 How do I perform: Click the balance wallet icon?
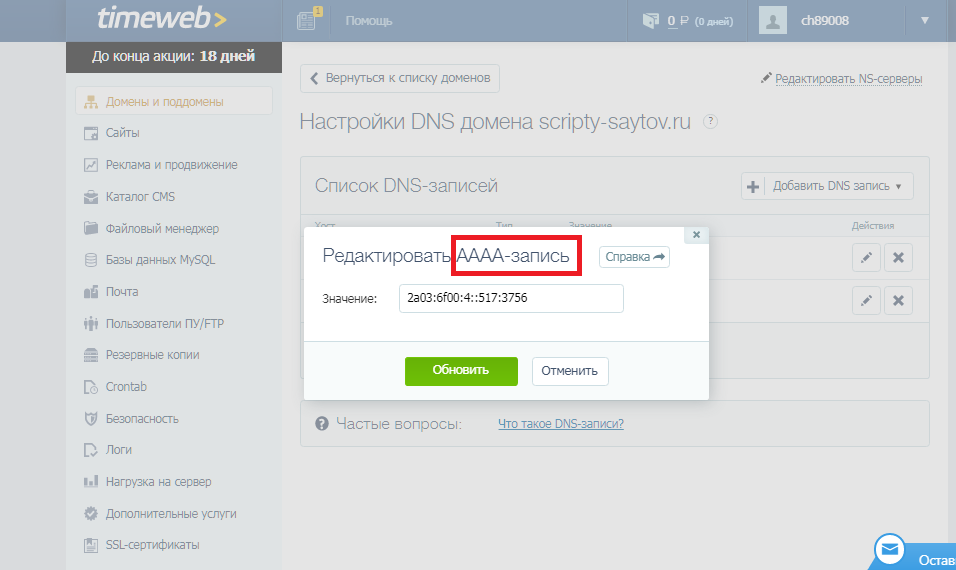(x=651, y=21)
